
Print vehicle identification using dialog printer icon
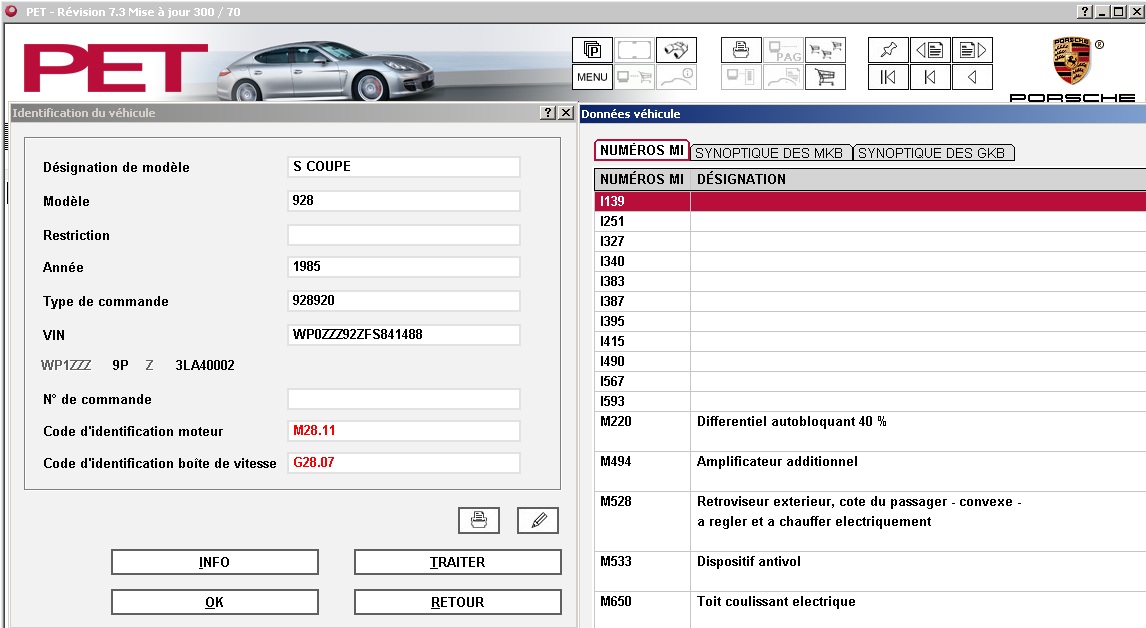[x=479, y=520]
